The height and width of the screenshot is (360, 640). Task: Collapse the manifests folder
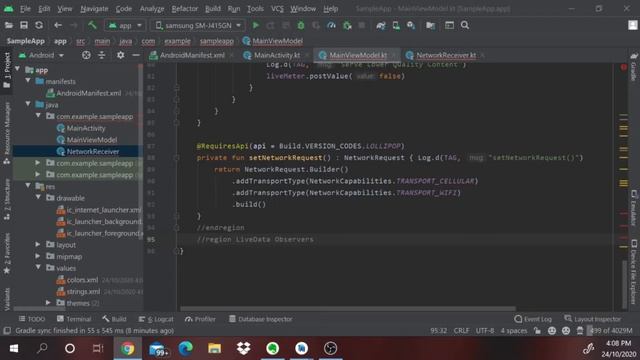coord(28,81)
